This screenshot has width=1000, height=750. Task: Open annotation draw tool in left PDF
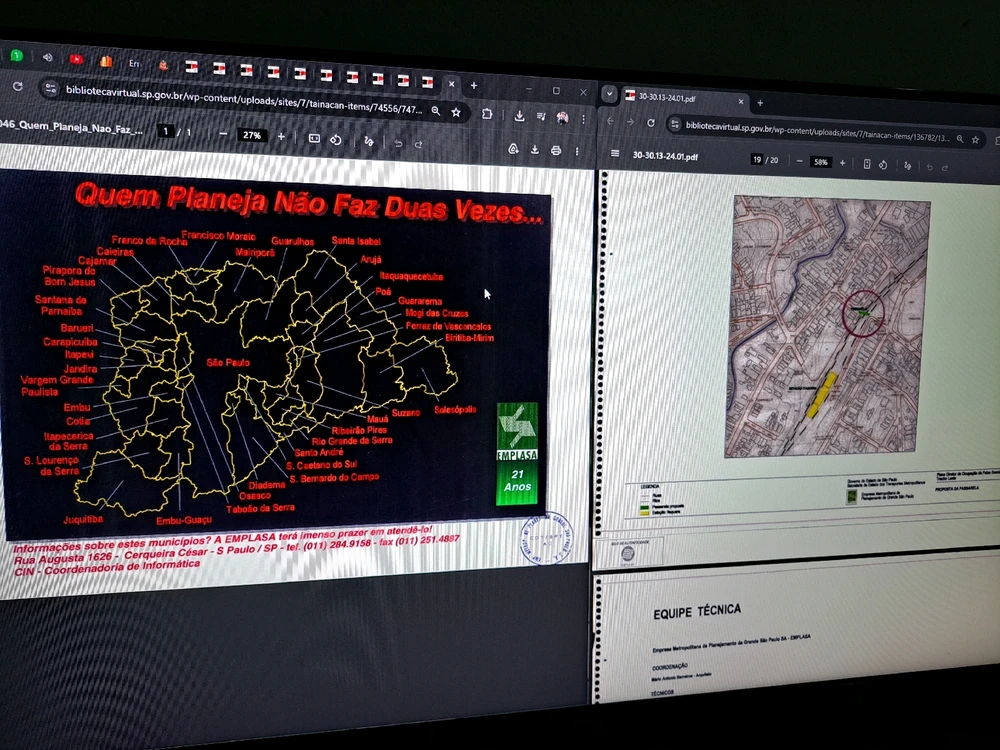pyautogui.click(x=369, y=141)
